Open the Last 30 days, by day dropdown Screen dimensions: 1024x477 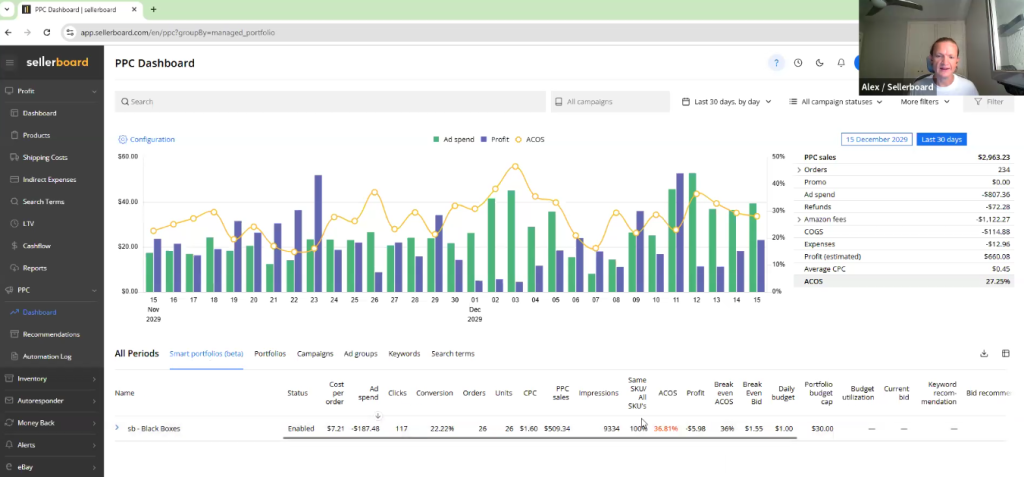click(x=727, y=102)
